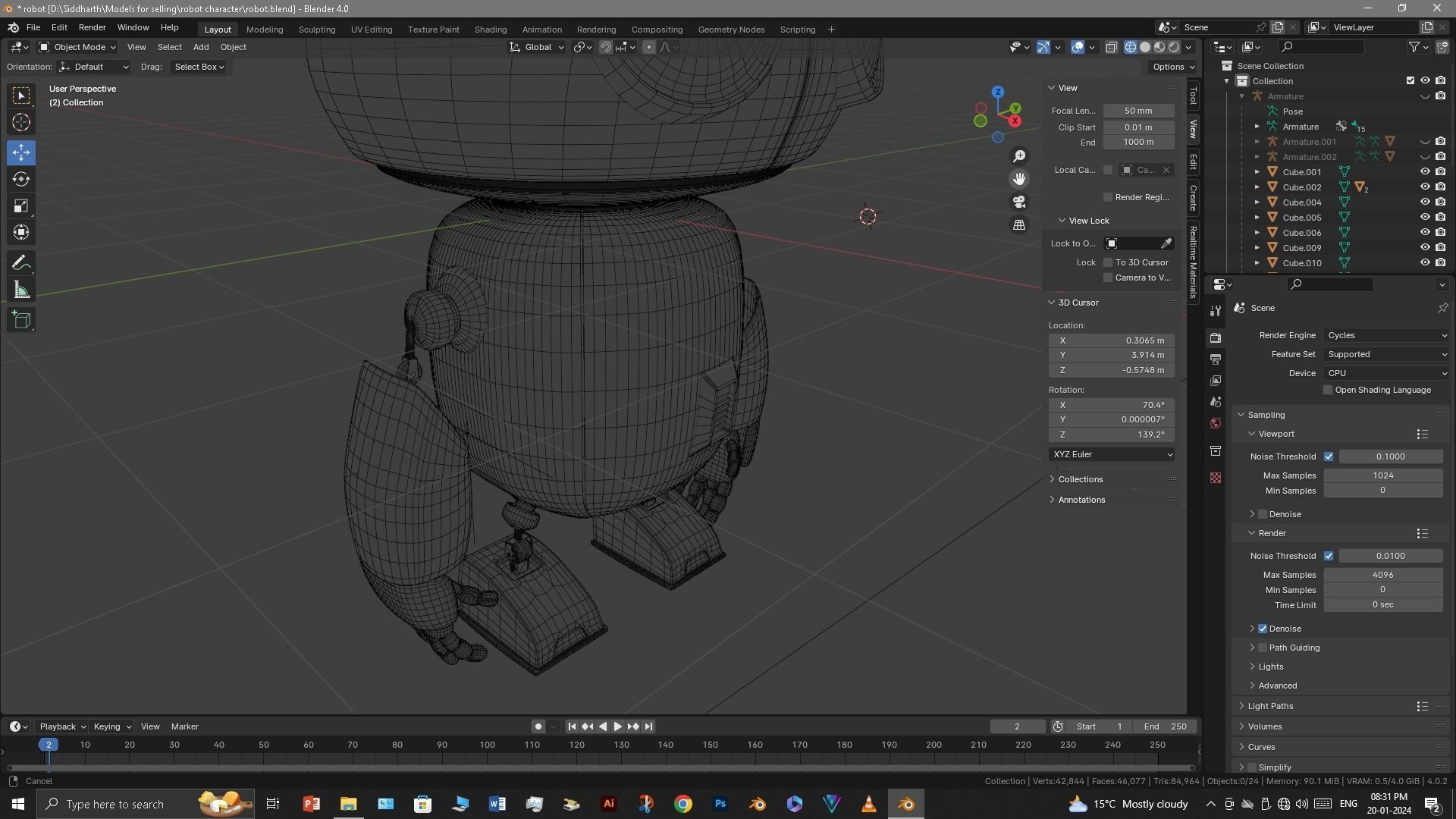Switch to wireframe viewport shading
The width and height of the screenshot is (1456, 819).
click(1131, 47)
